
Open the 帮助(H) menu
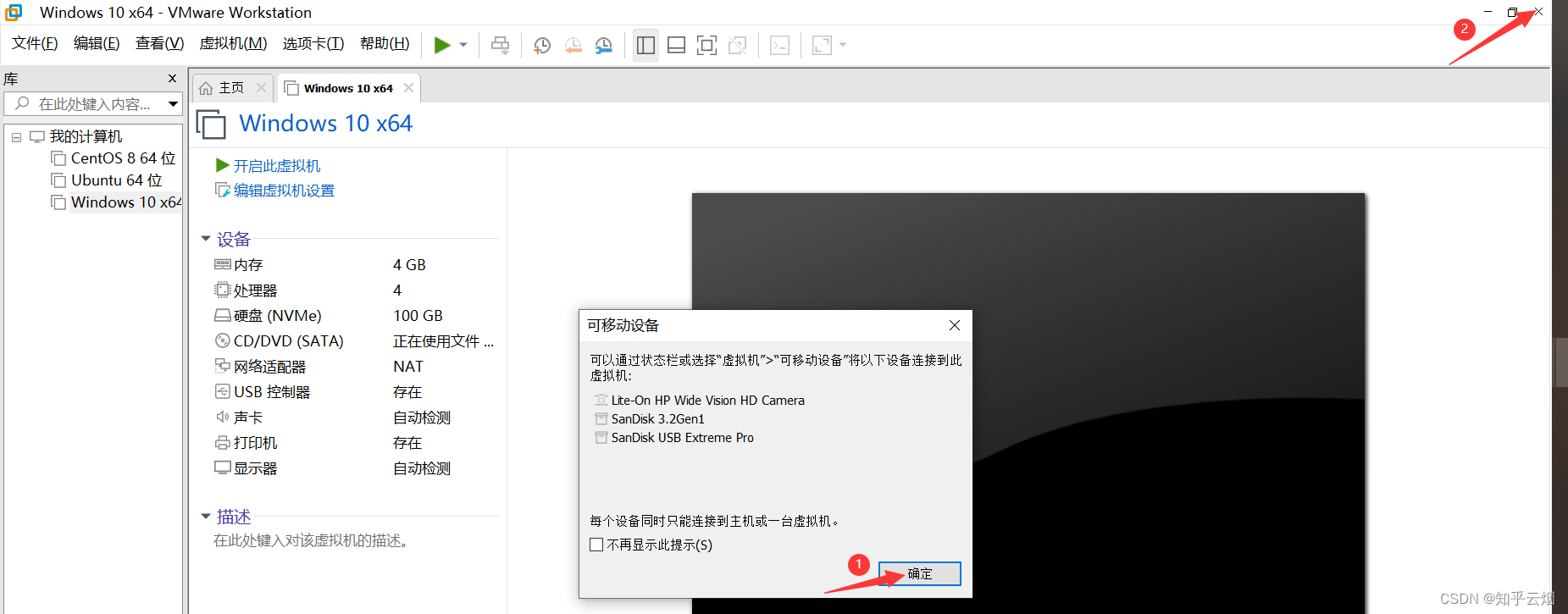[385, 43]
